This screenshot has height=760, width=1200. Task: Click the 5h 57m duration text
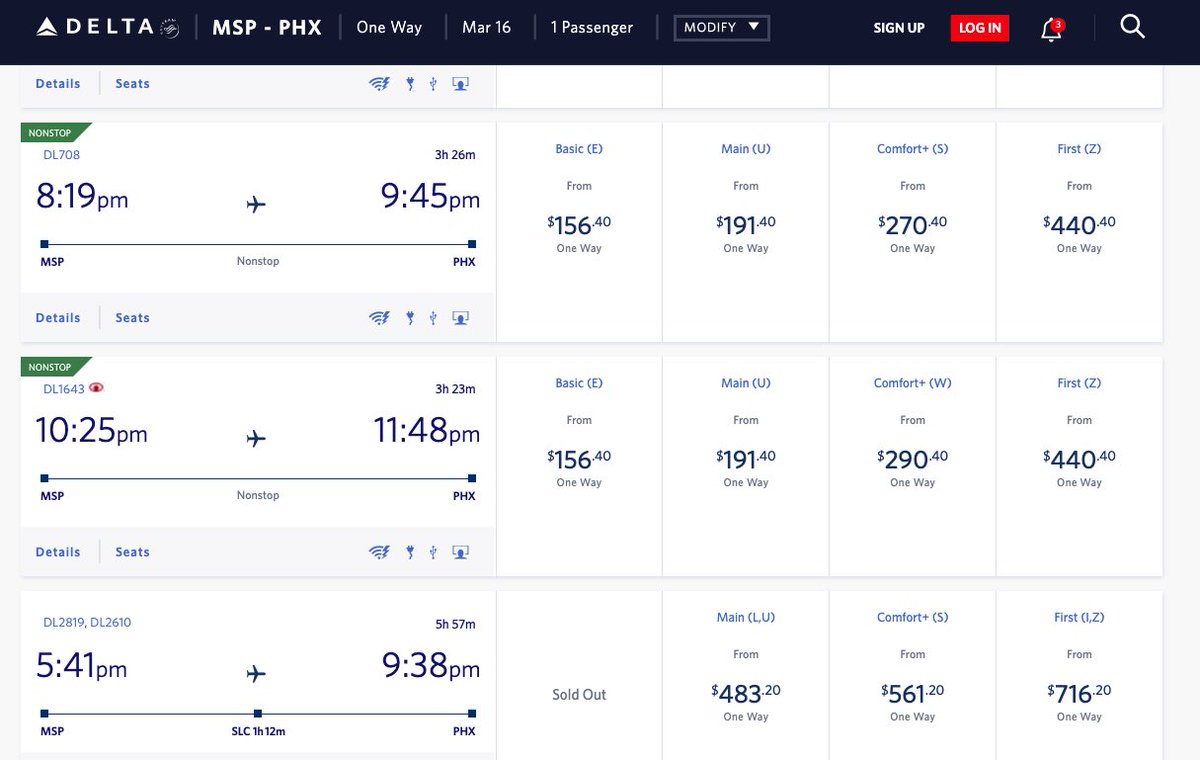pyautogui.click(x=456, y=624)
